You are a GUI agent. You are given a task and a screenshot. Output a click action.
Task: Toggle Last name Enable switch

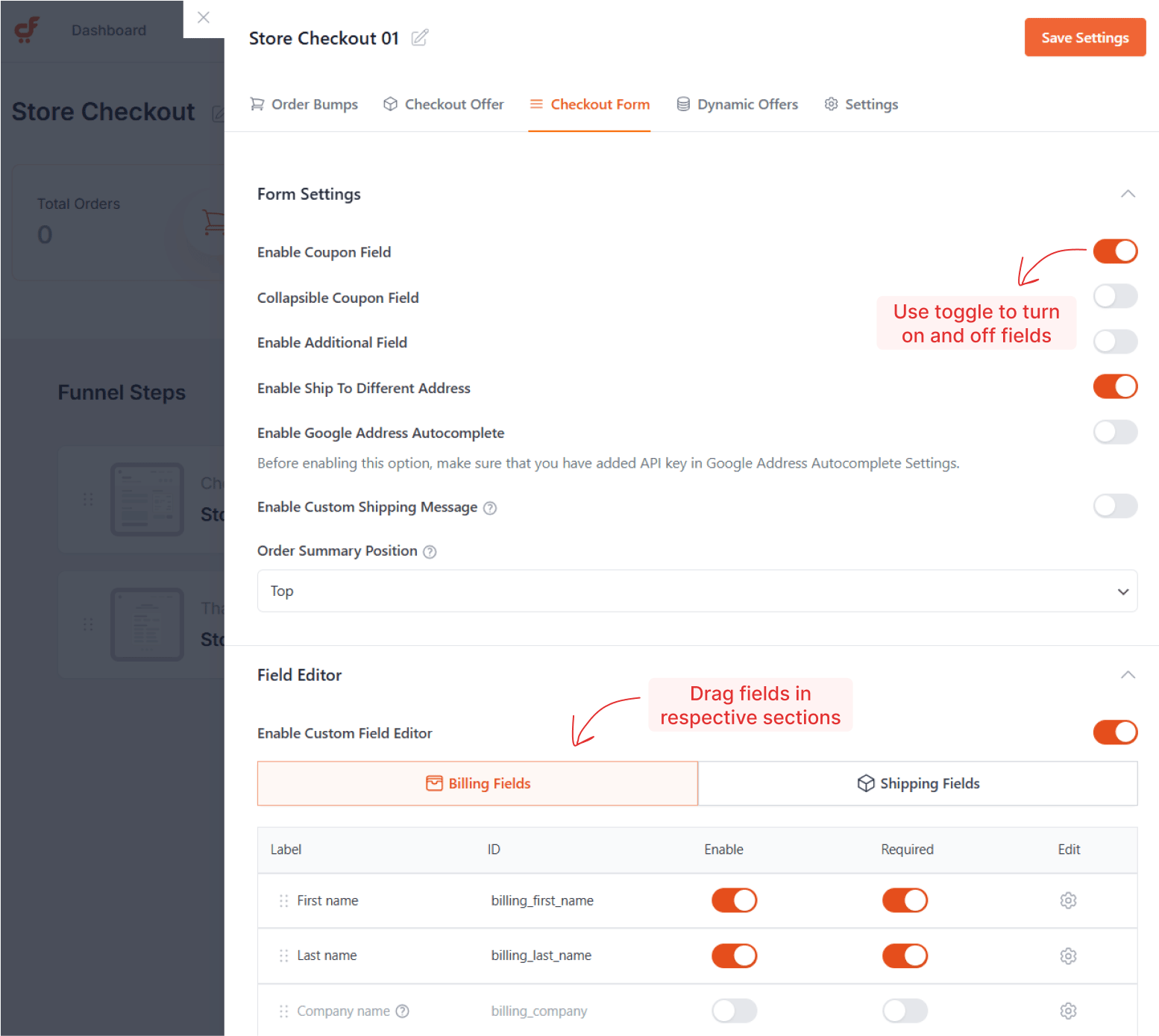[x=734, y=956]
